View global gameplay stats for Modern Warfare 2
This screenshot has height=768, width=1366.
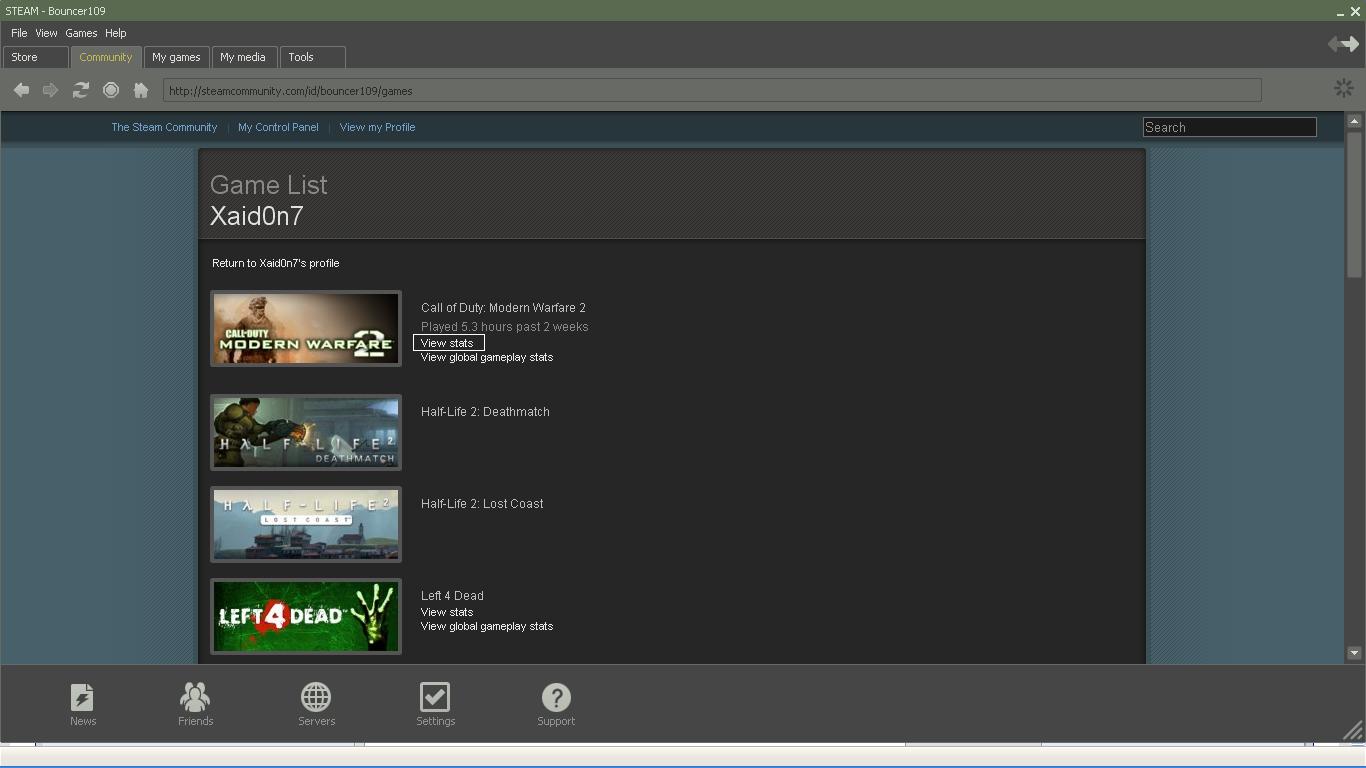click(487, 357)
